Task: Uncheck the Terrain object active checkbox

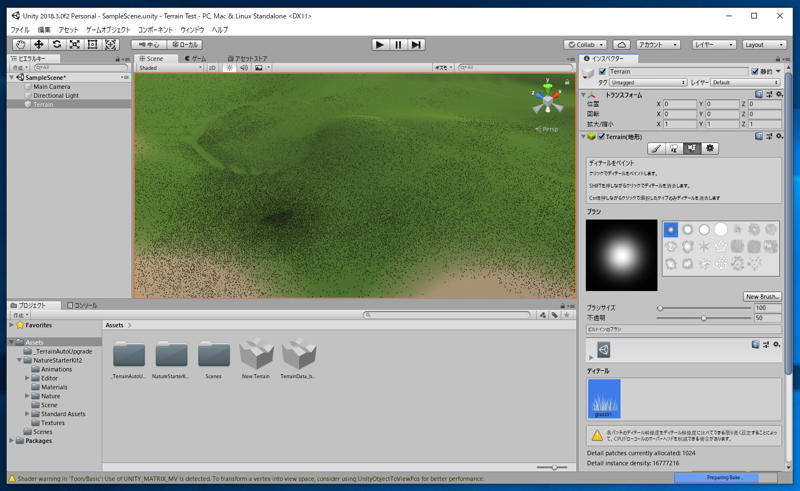Action: pyautogui.click(x=603, y=71)
